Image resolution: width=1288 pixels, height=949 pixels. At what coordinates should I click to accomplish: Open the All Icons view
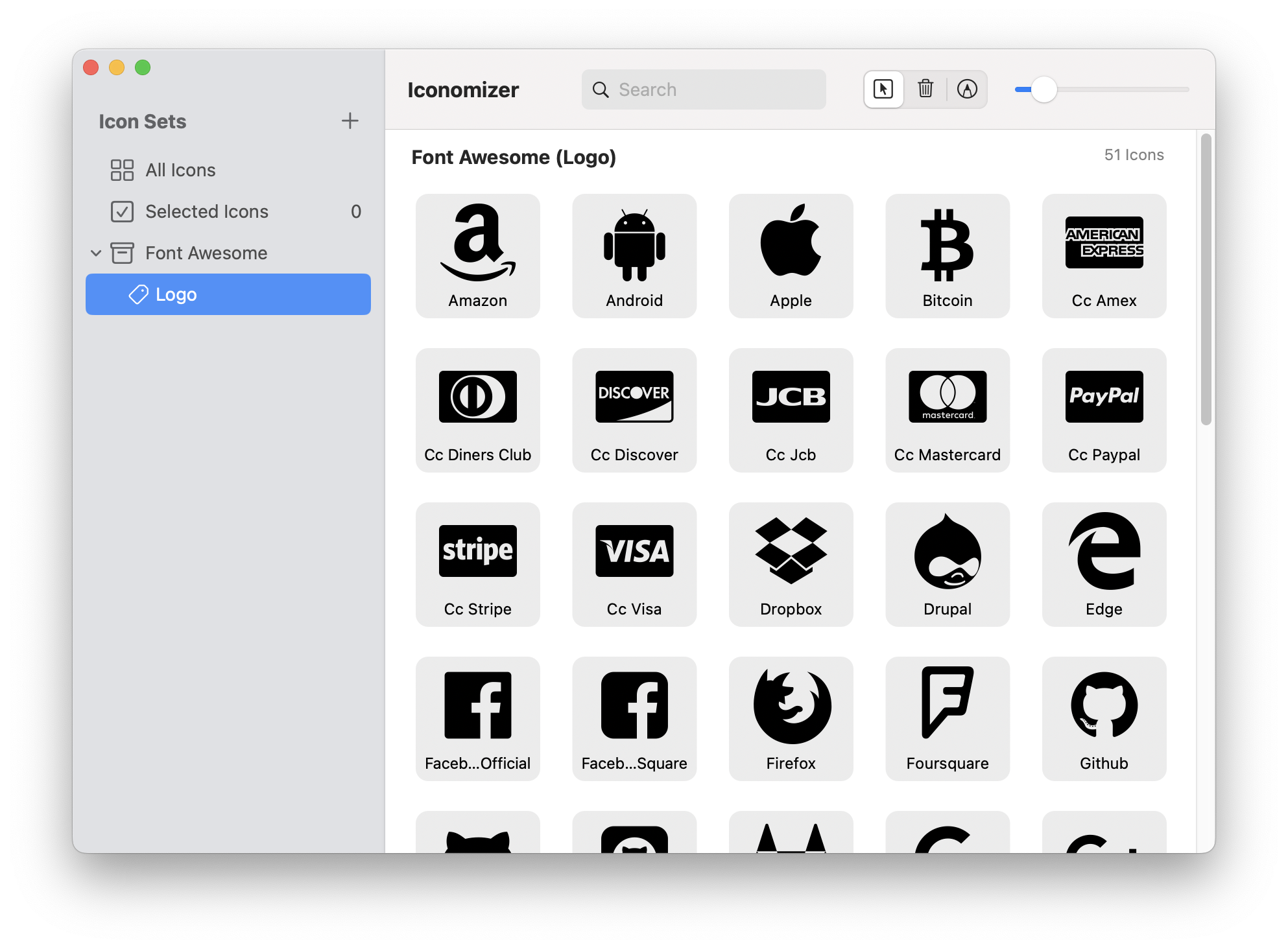tap(180, 170)
